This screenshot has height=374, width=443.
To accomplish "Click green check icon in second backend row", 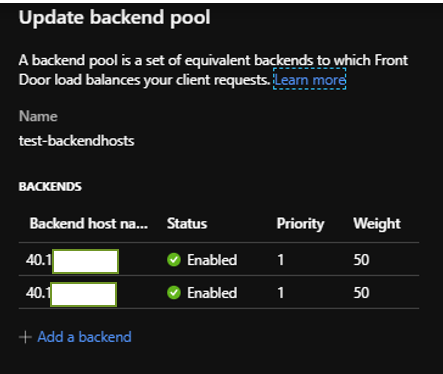I will pyautogui.click(x=174, y=293).
